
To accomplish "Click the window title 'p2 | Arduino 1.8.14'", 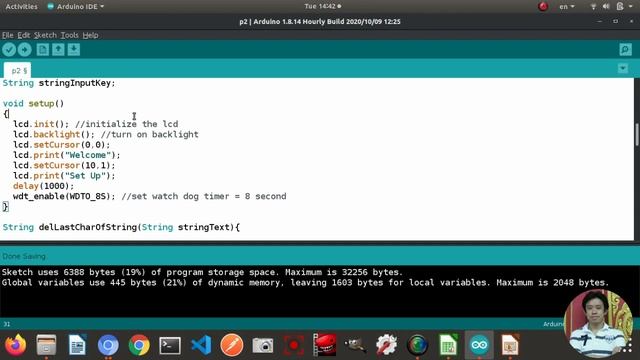I will [x=320, y=22].
